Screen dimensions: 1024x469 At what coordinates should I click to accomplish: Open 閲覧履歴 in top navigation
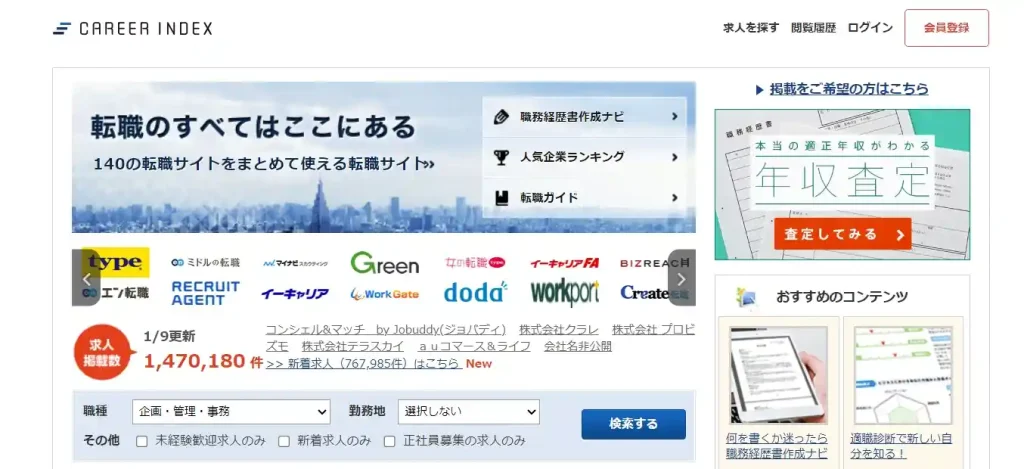pos(813,28)
